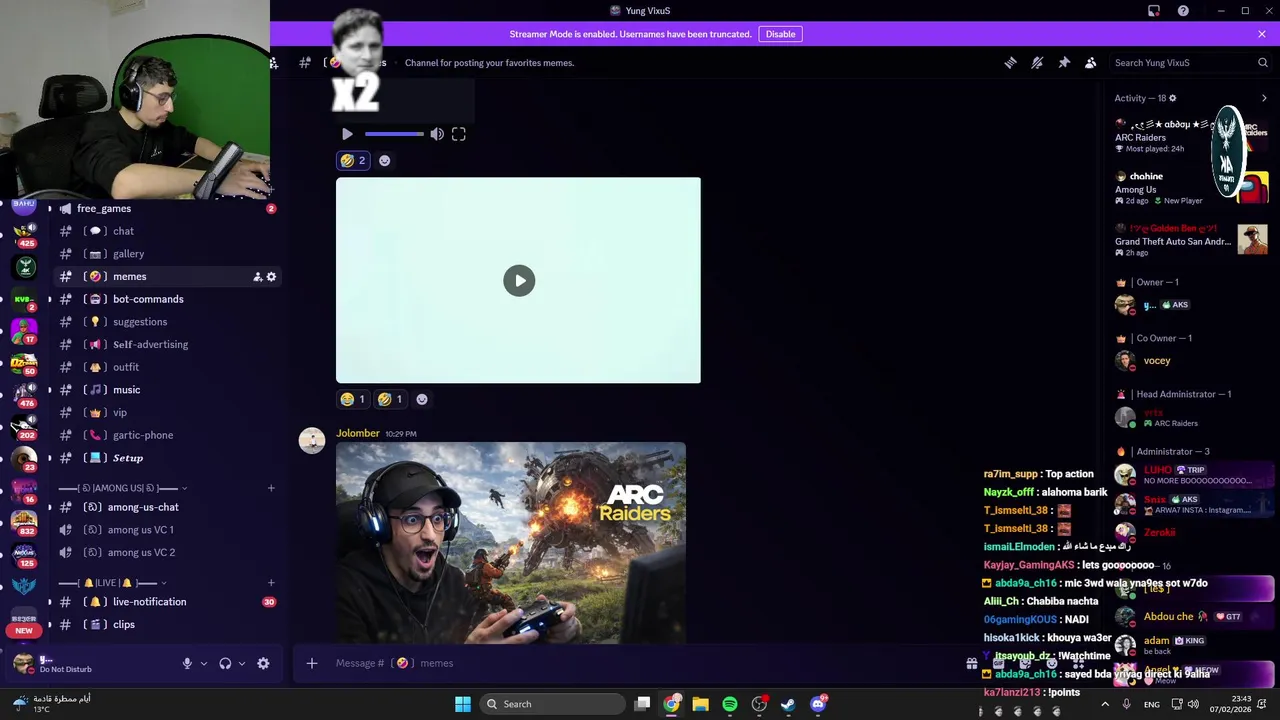Open Discord Help icon in title bar
The width and height of the screenshot is (1280, 720).
(1183, 11)
